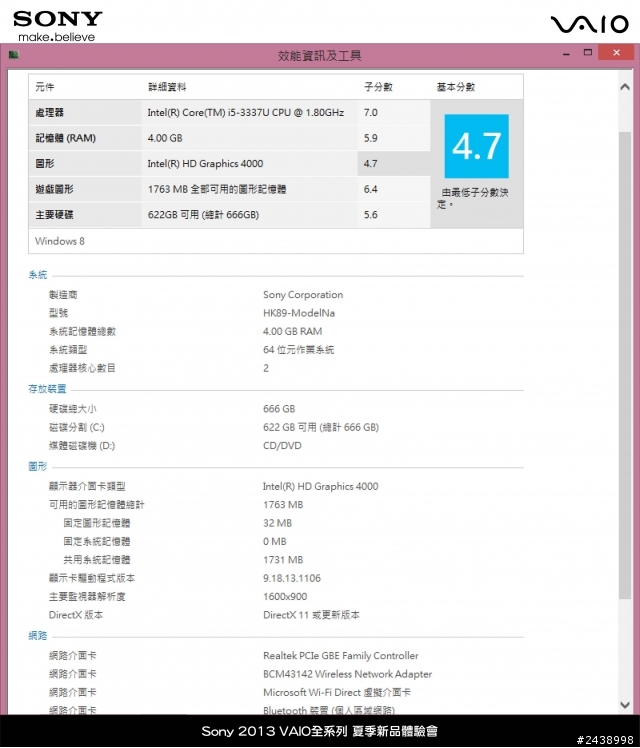Click the Intel Core i5-3337U CPU text
640x748 pixels.
point(246,113)
